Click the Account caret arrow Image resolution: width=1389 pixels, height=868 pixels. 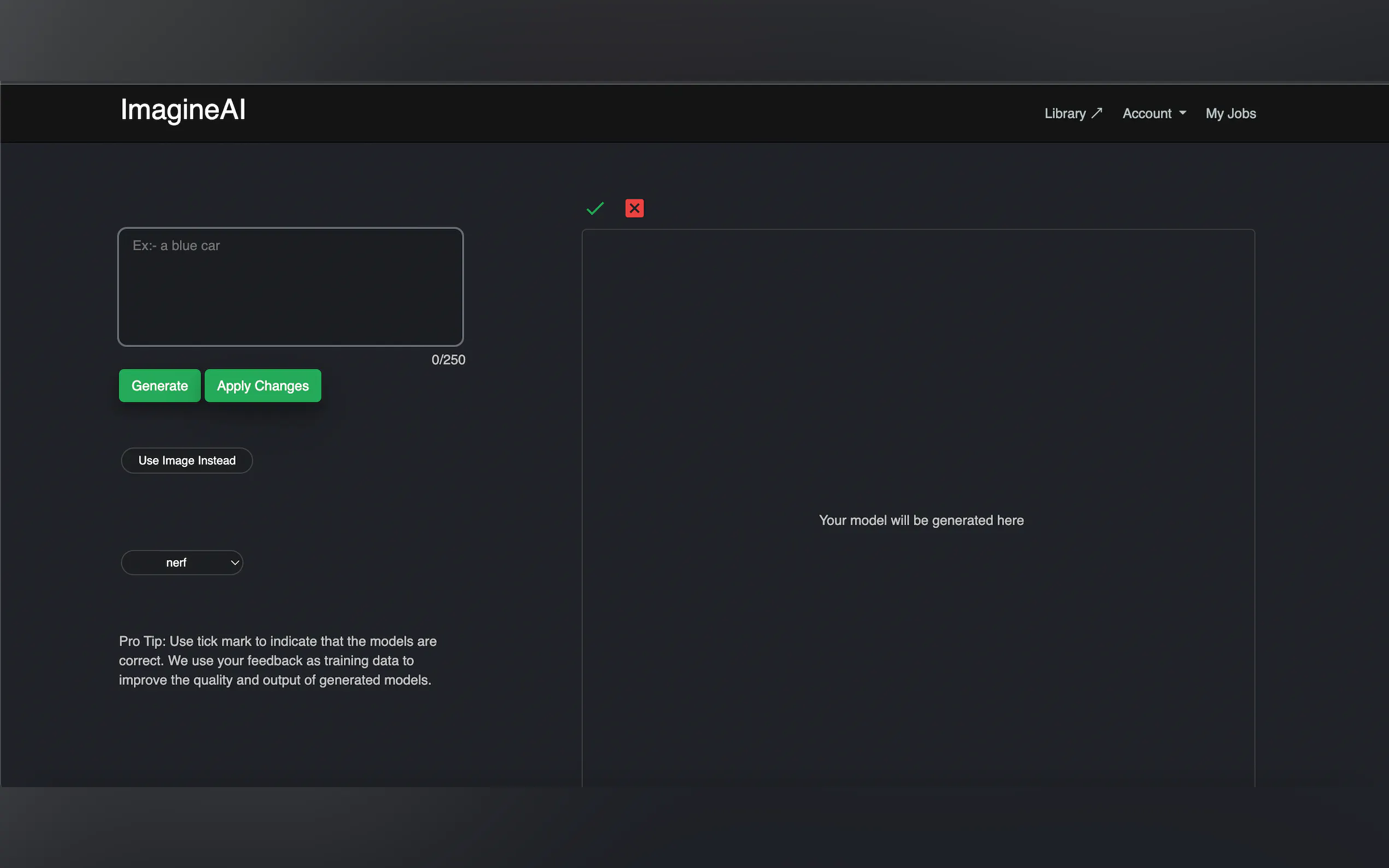1183,113
